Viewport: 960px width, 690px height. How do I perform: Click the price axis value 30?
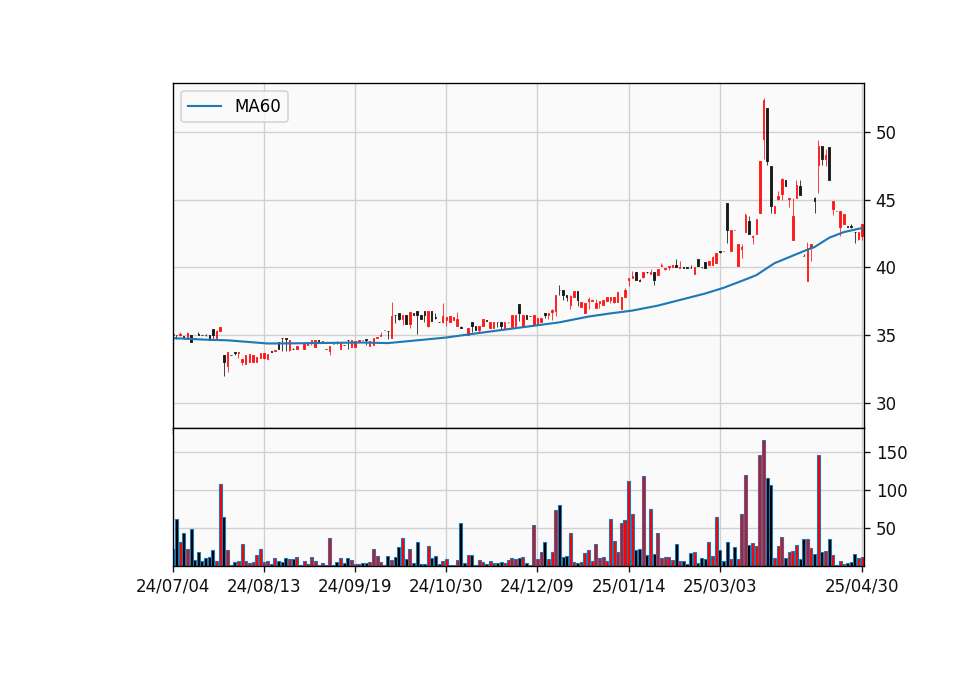[886, 404]
